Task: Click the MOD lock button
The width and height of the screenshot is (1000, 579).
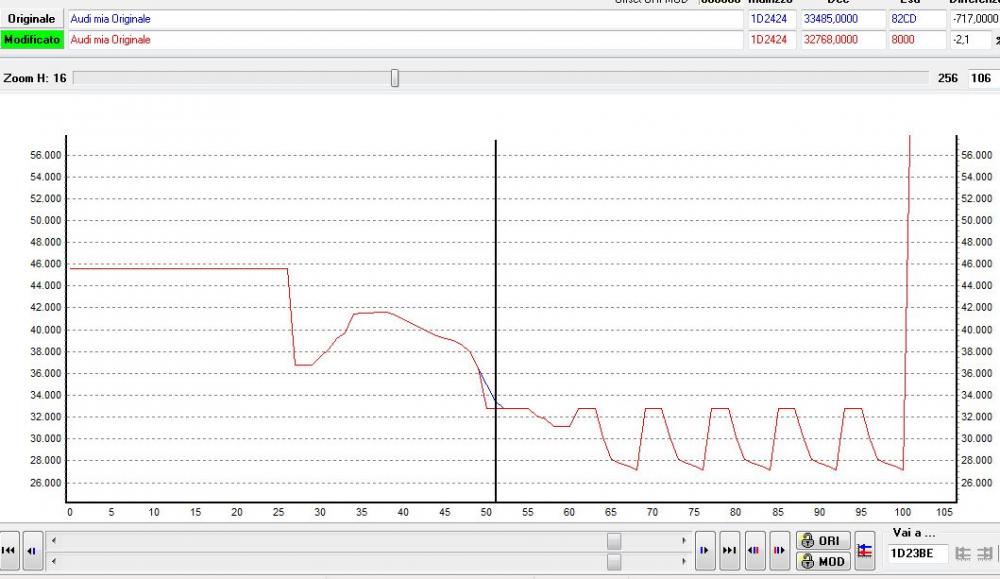Action: 822,561
